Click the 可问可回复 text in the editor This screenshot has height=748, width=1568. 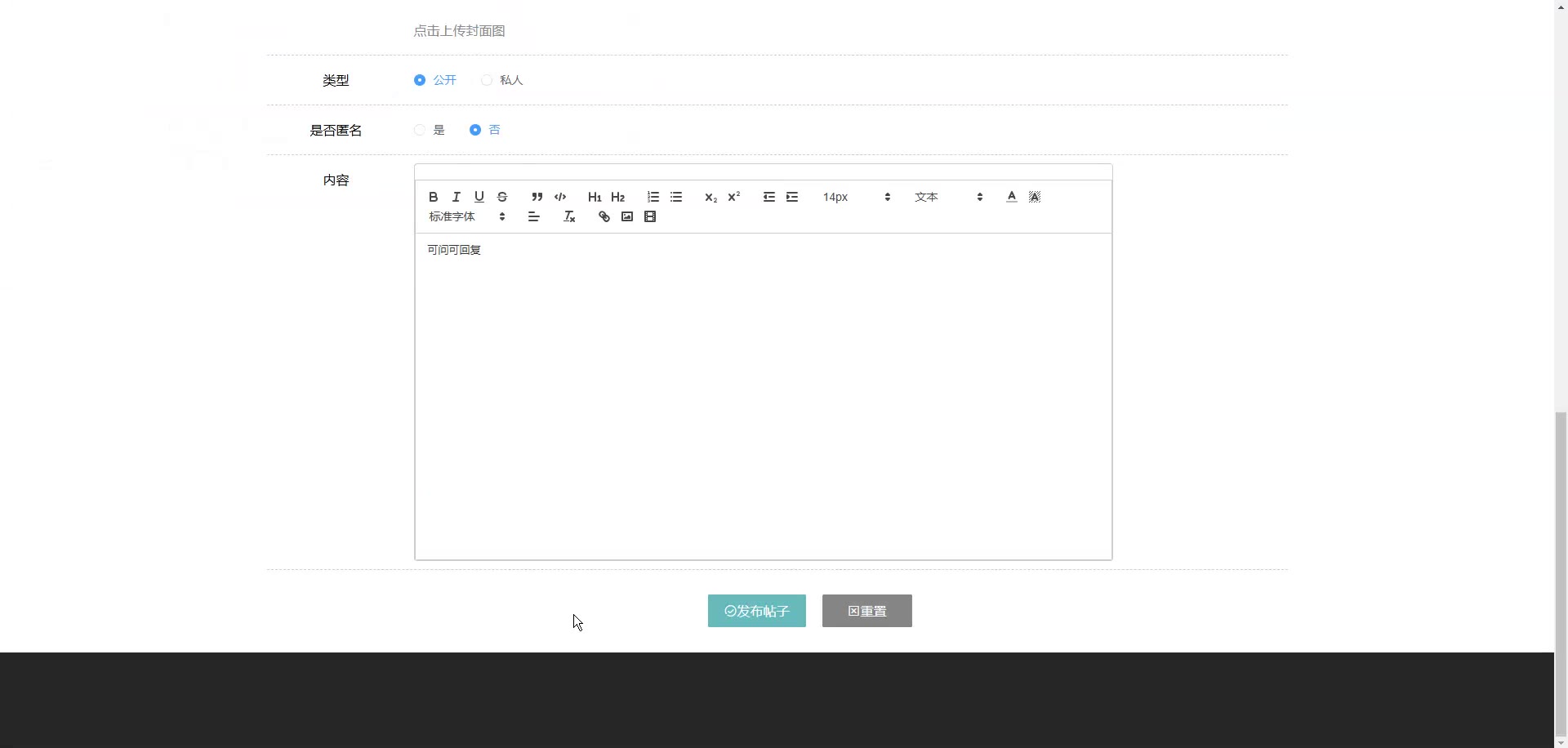tap(454, 250)
